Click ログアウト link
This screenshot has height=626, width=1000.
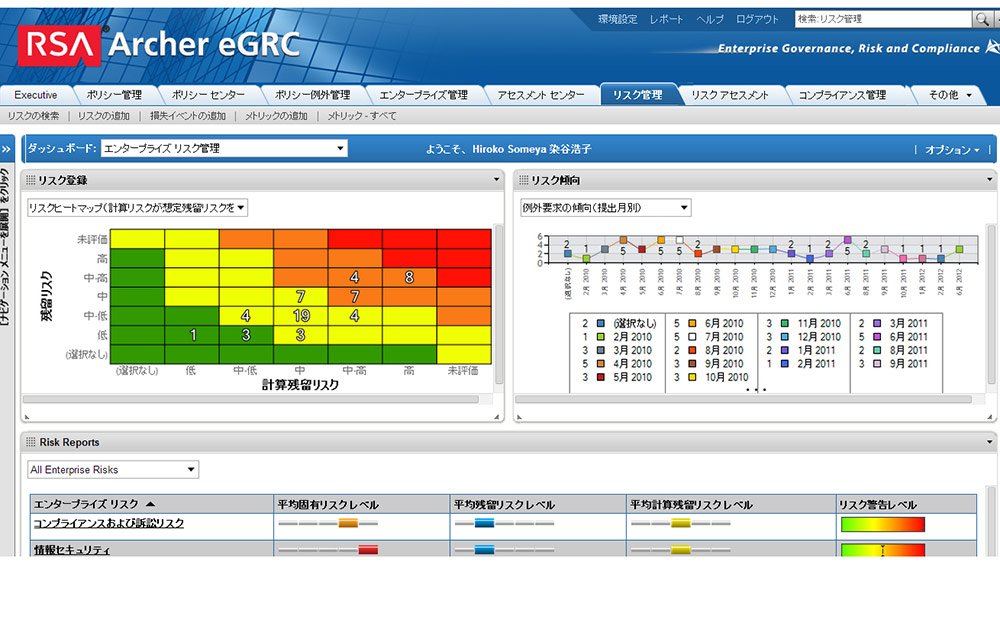click(758, 19)
